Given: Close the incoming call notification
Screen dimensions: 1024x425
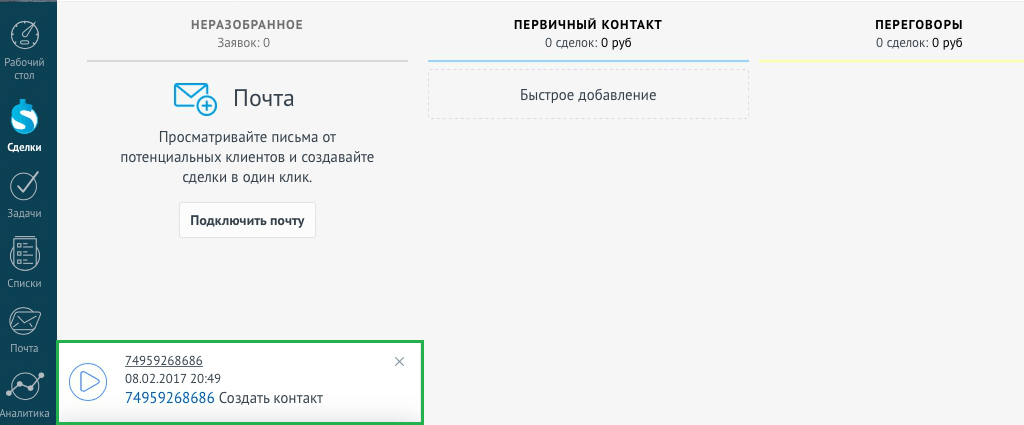Looking at the screenshot, I should (400, 361).
